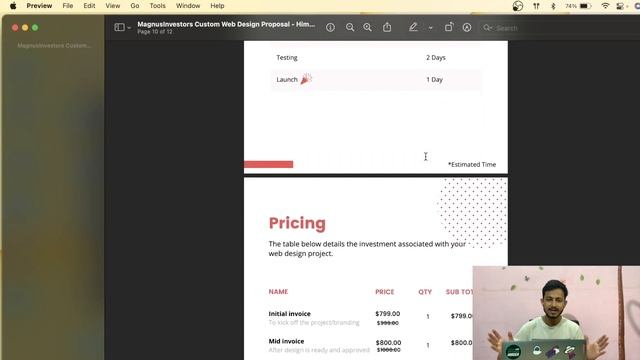
Task: Open the File menu
Action: pyautogui.click(x=68, y=6)
